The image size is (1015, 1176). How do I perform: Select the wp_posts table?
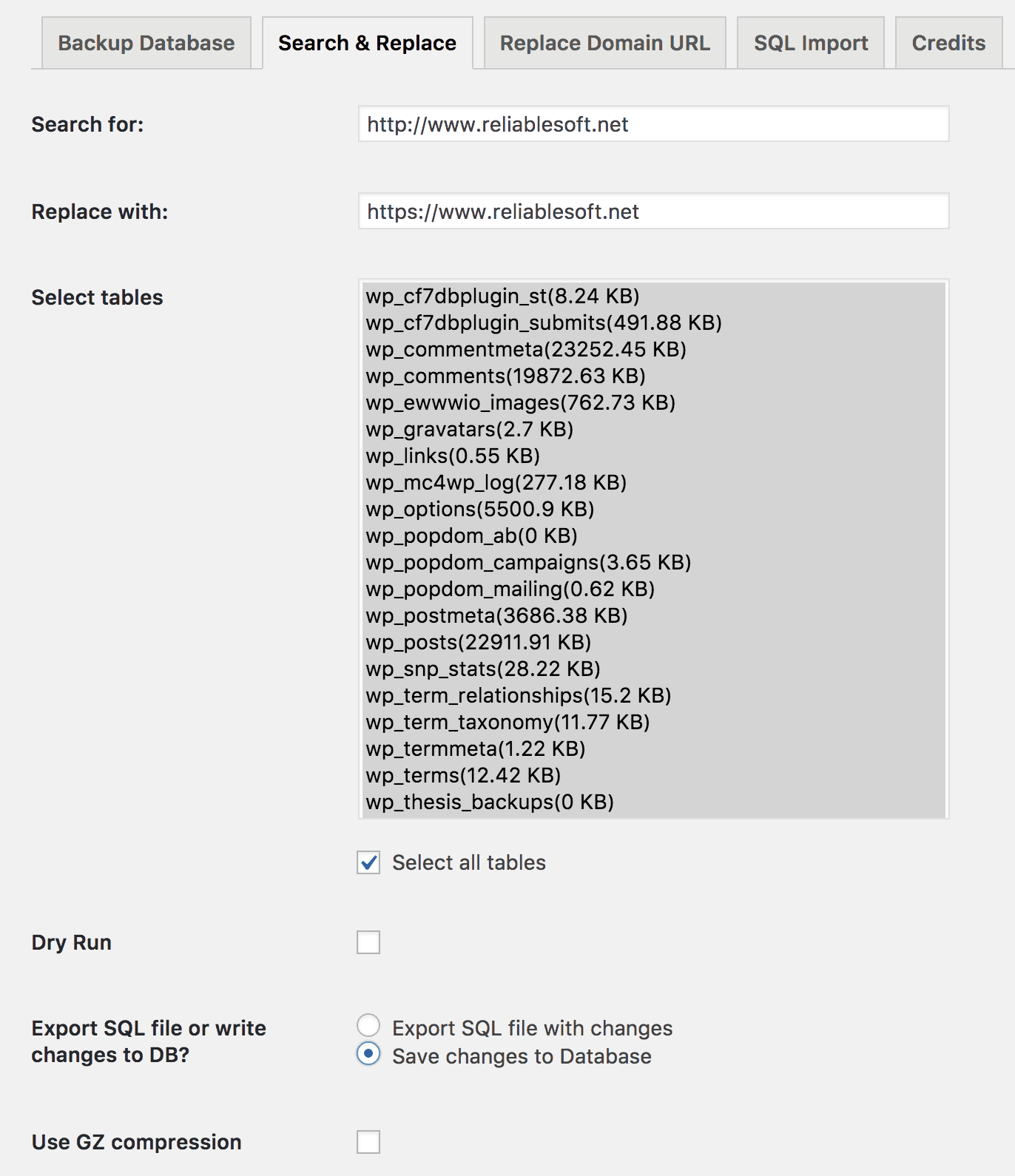pyautogui.click(x=478, y=642)
